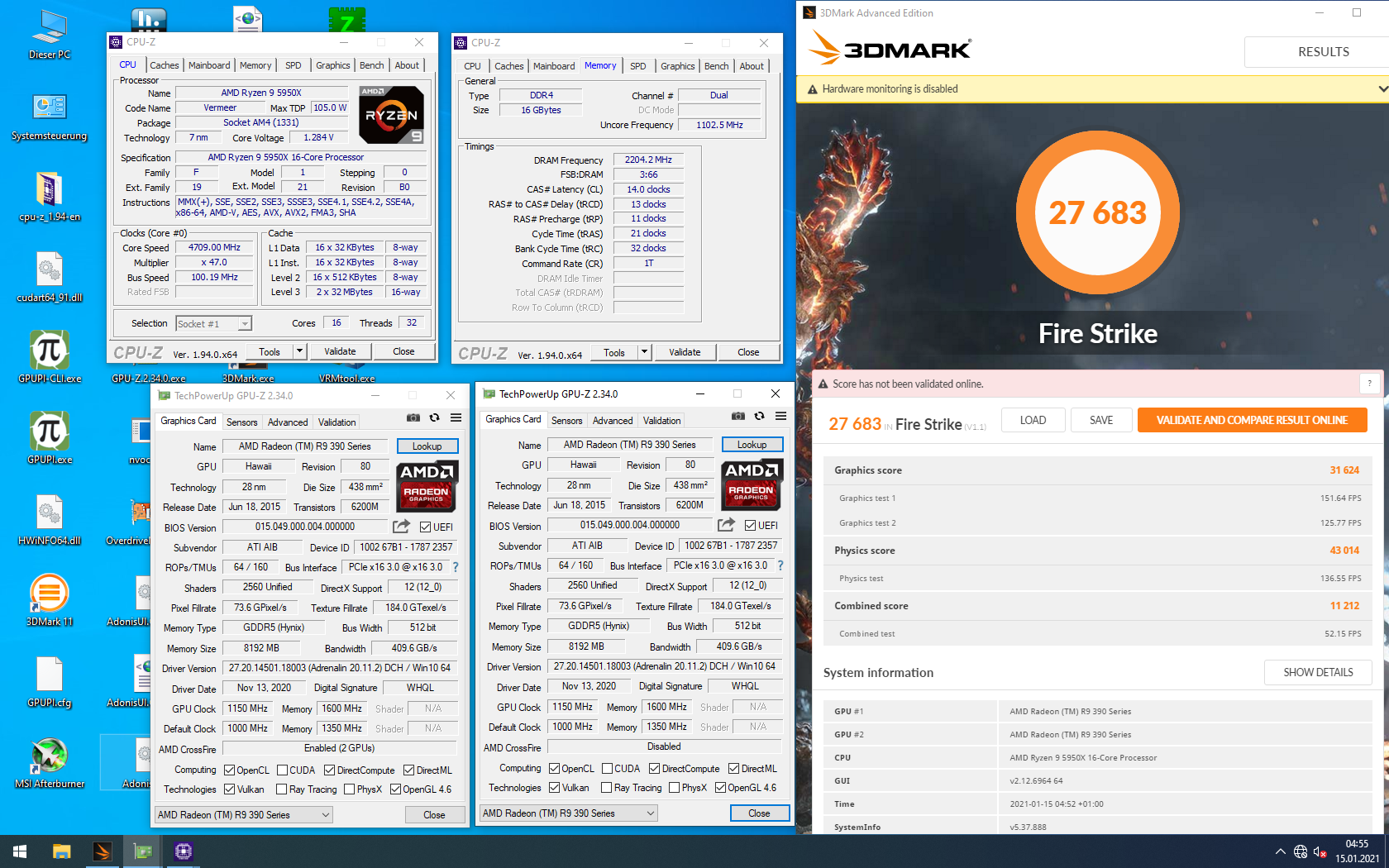1389x868 pixels.
Task: Open Bench tab in left CPU-Z
Action: 371,65
